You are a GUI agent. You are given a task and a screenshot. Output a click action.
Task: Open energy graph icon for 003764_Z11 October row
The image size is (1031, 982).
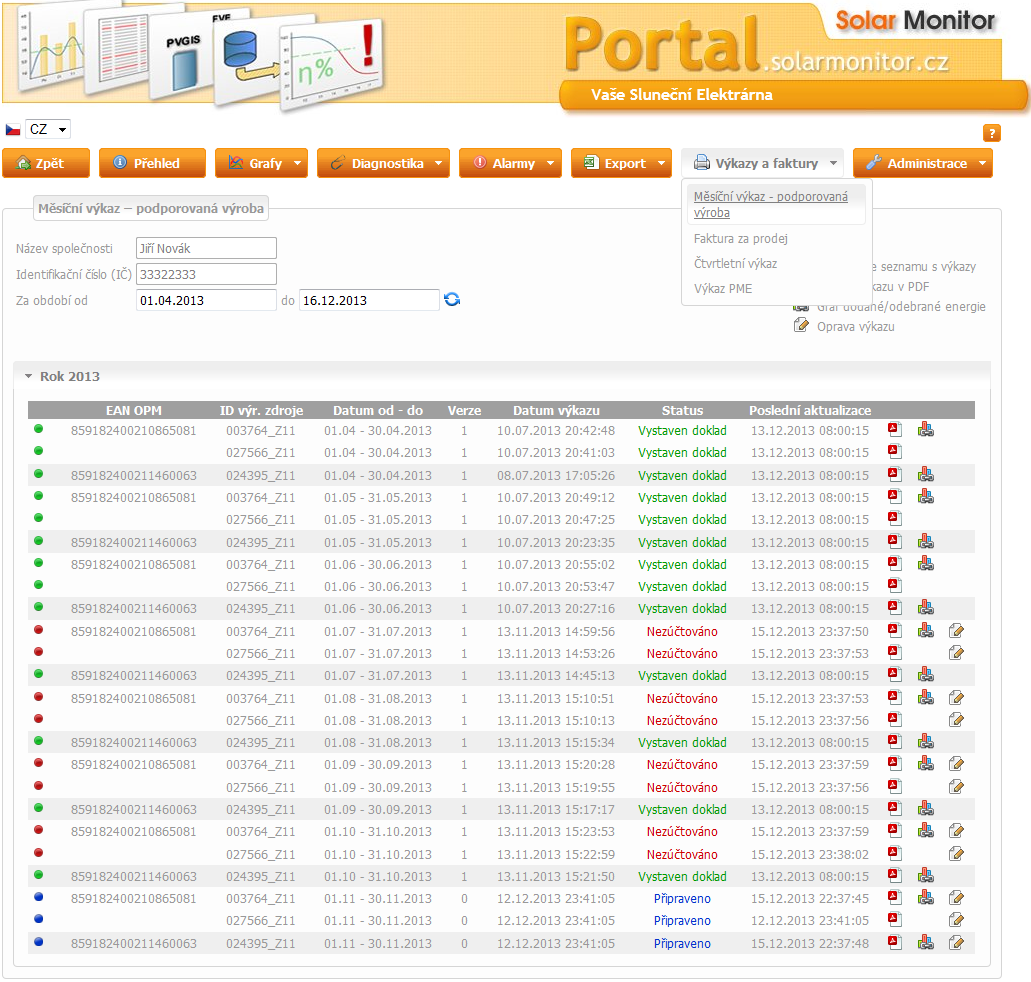926,831
